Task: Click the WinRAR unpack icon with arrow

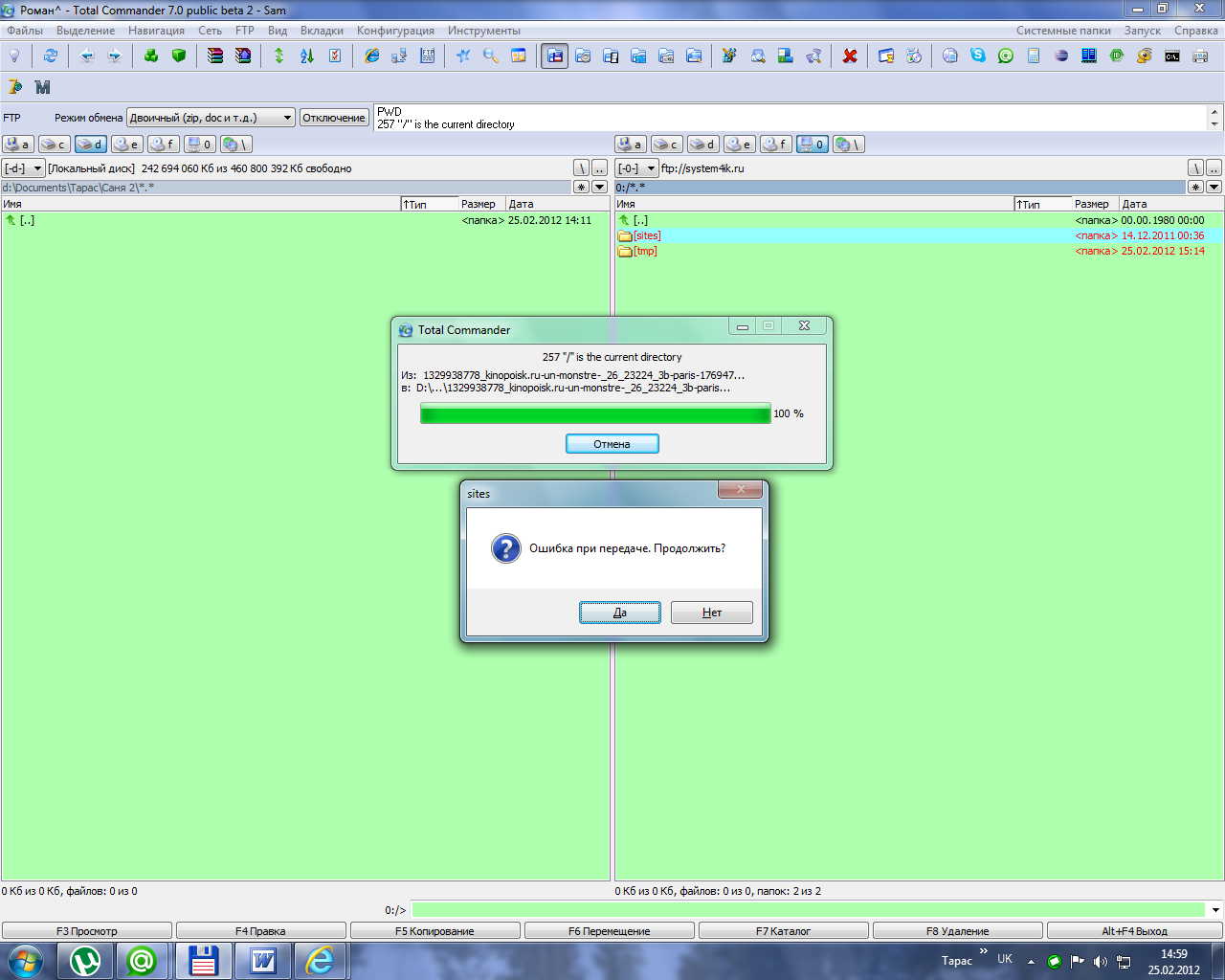Action: (x=243, y=56)
